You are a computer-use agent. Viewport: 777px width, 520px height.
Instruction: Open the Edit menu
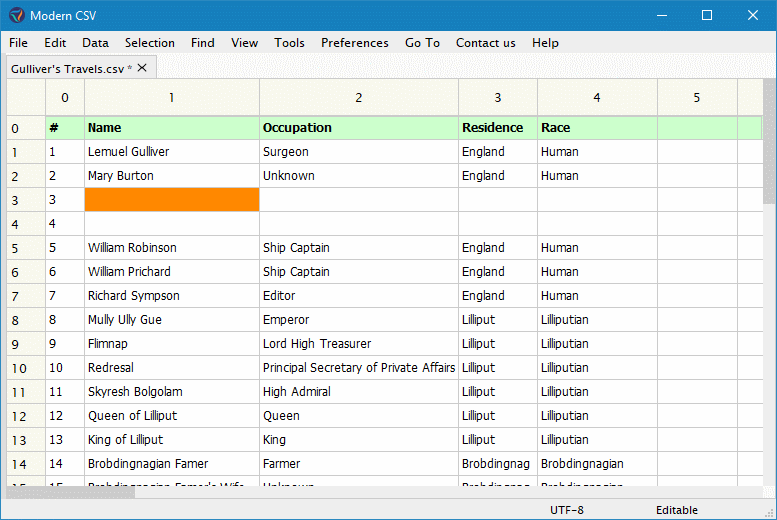[x=55, y=43]
